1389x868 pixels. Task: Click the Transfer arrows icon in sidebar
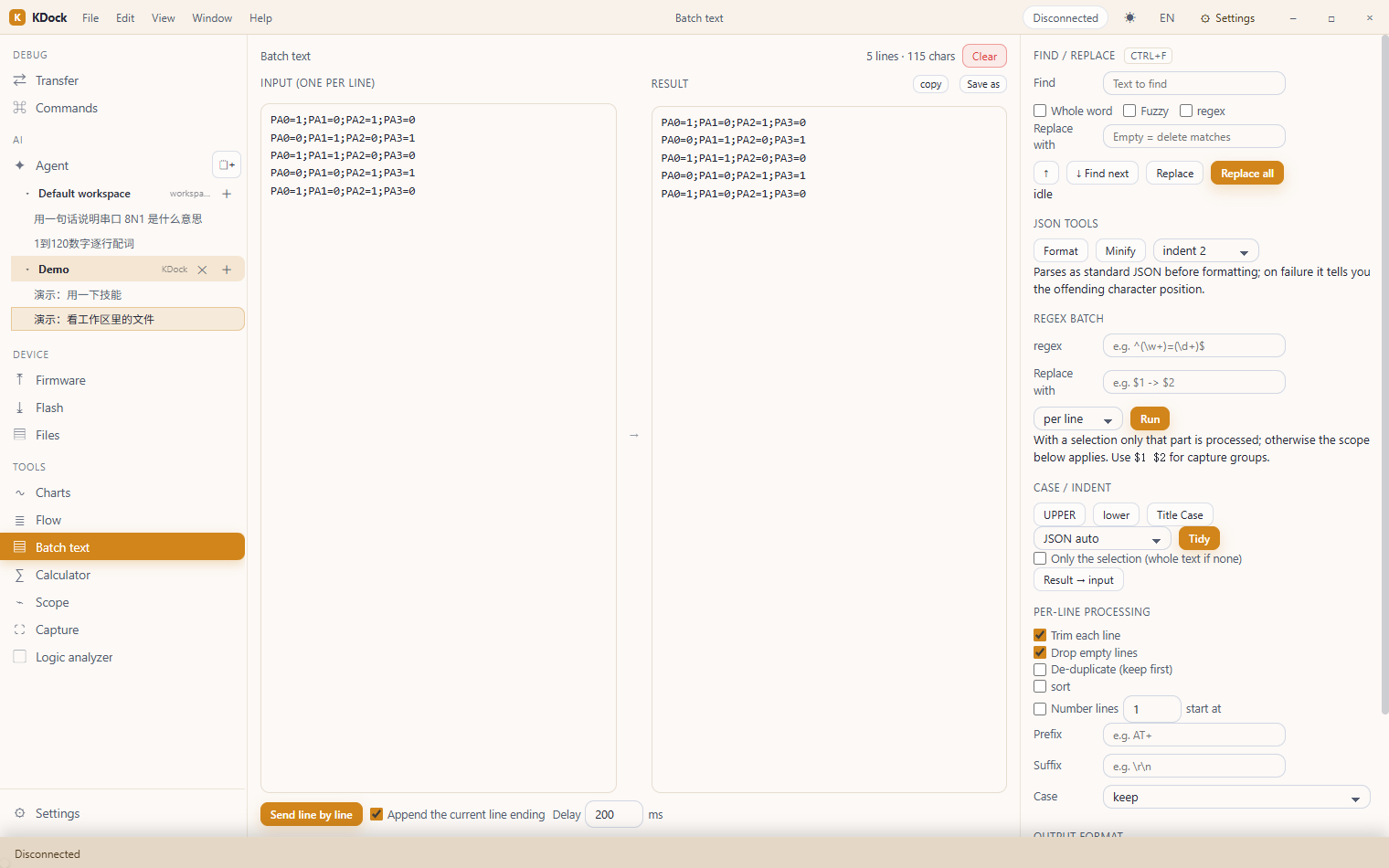pos(19,80)
